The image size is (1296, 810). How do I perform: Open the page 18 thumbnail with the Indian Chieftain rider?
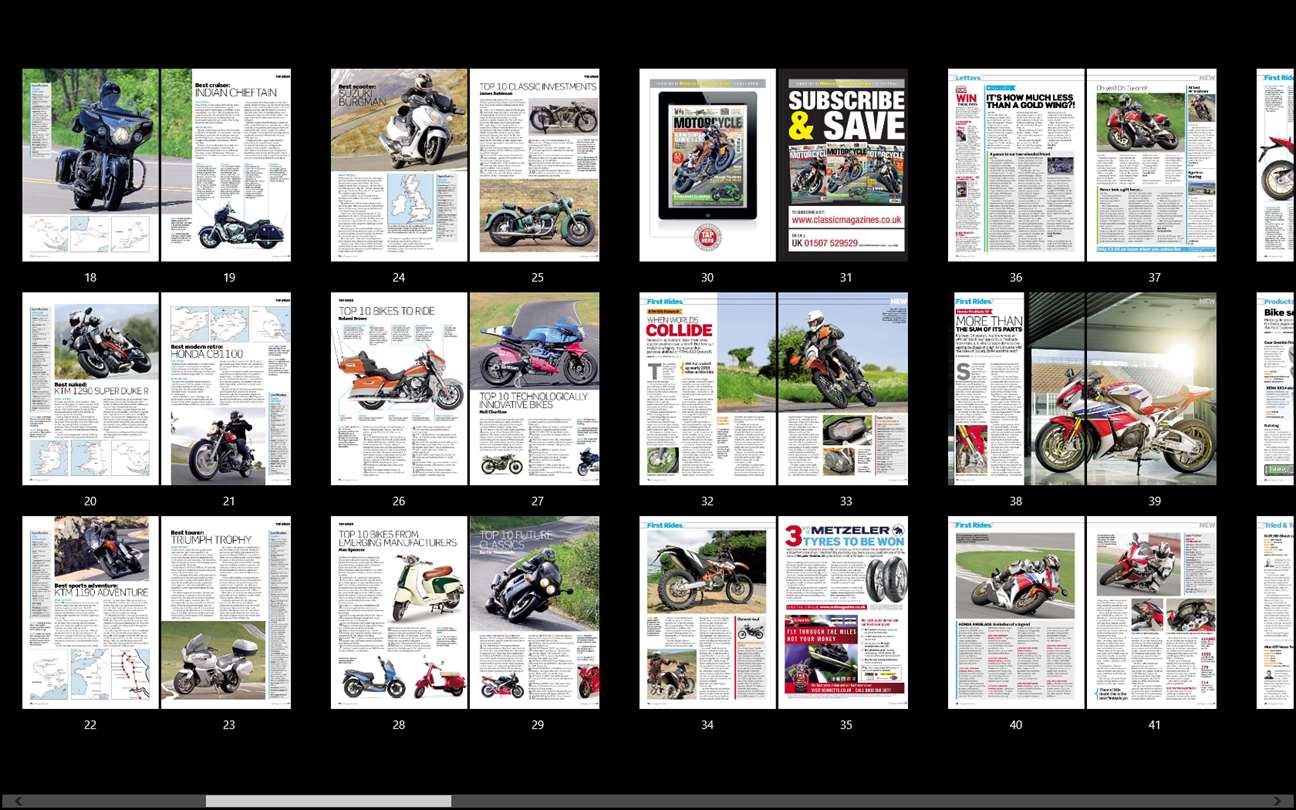coord(91,165)
